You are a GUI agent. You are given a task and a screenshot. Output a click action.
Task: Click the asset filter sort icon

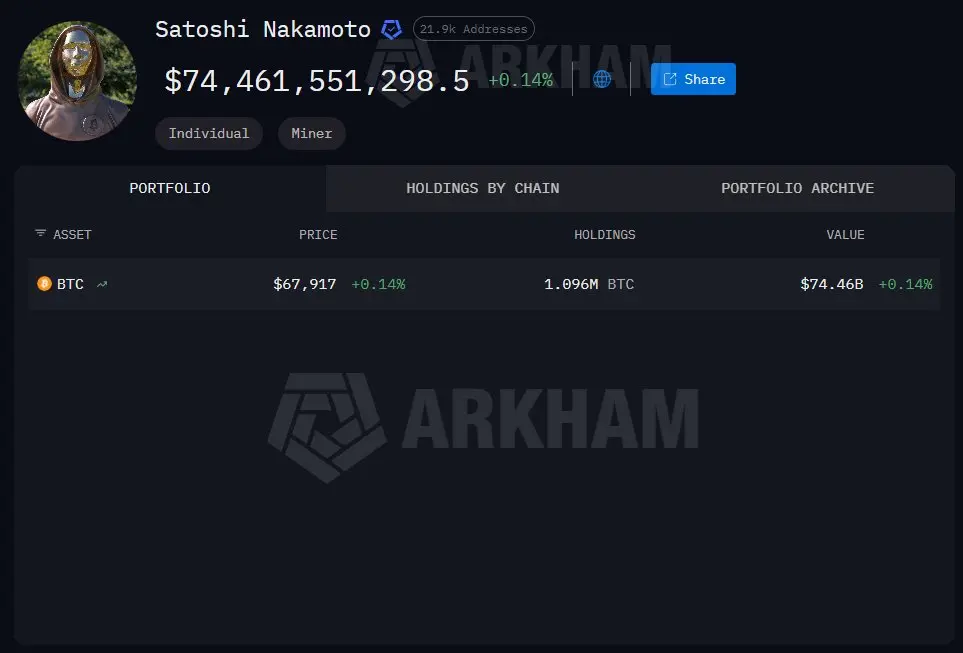(41, 233)
